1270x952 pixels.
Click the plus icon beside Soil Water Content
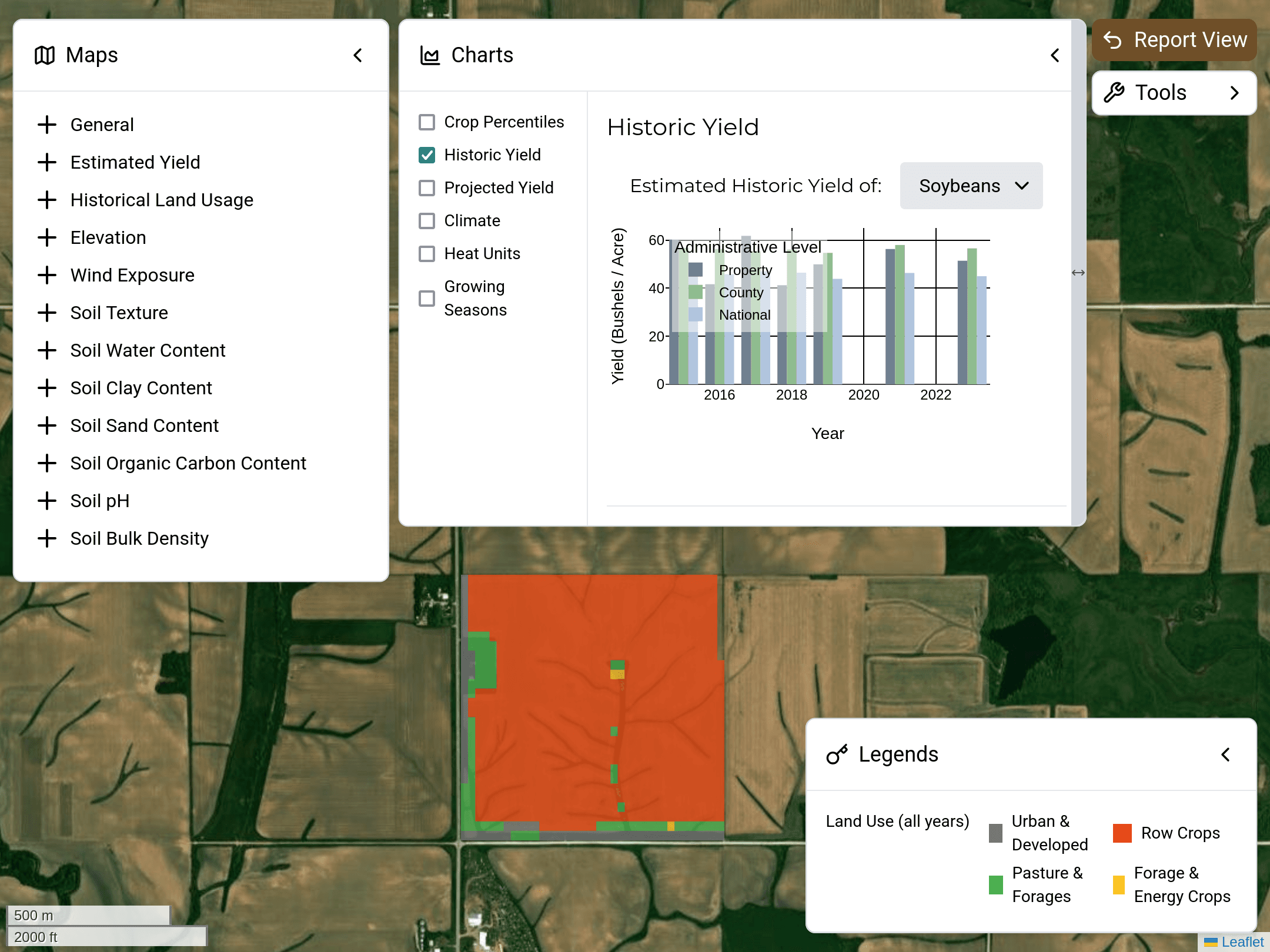click(x=47, y=350)
